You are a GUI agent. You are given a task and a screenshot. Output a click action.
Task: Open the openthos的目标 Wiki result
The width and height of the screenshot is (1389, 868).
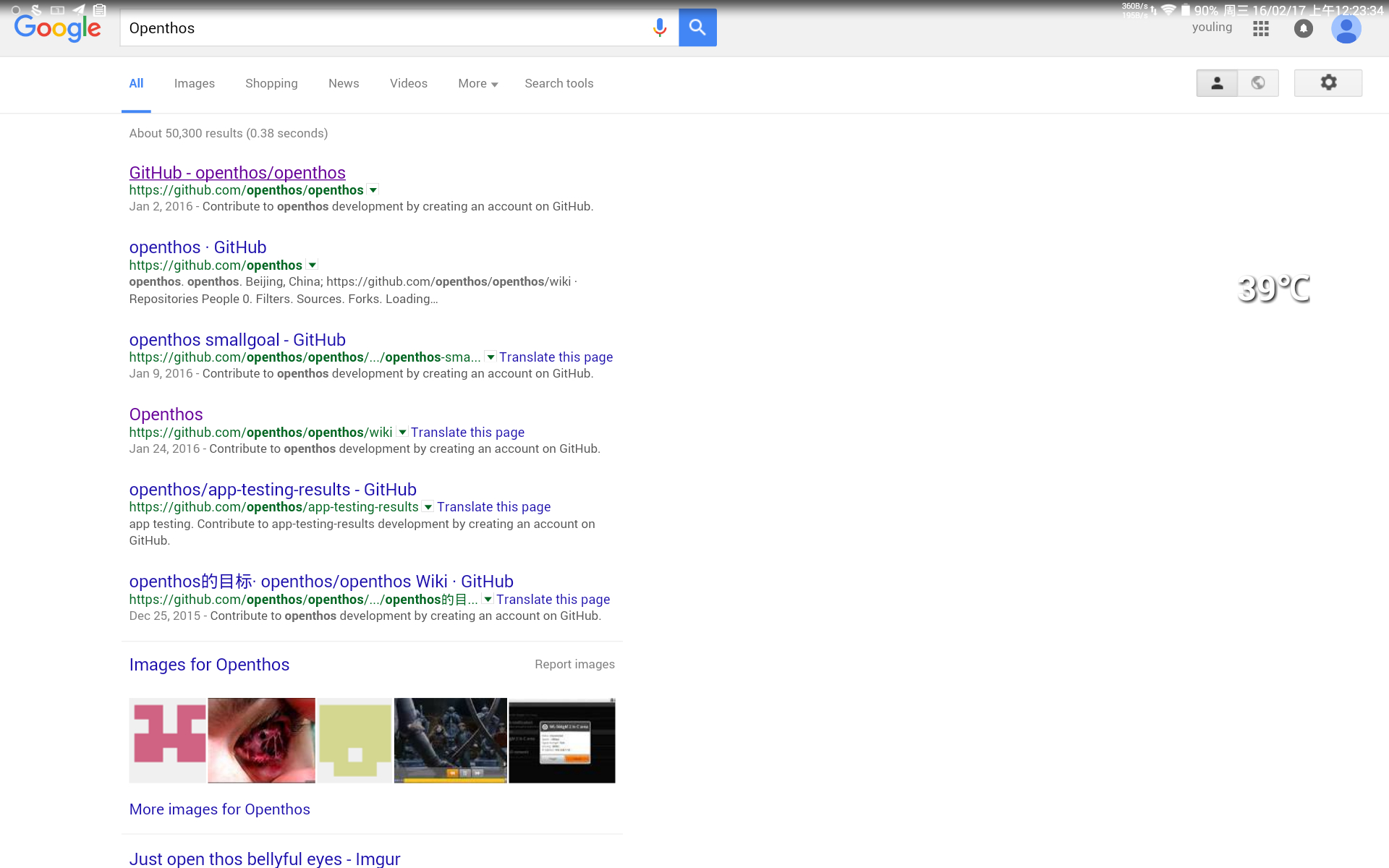(x=321, y=582)
